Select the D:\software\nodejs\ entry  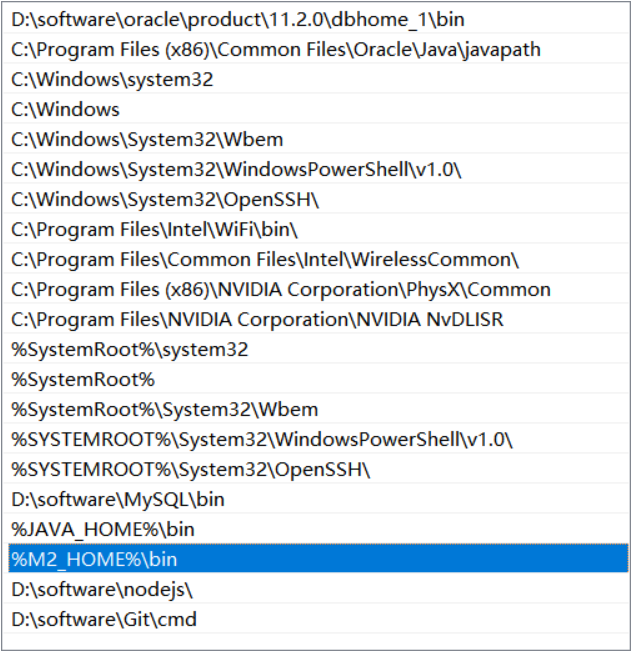click(x=317, y=589)
